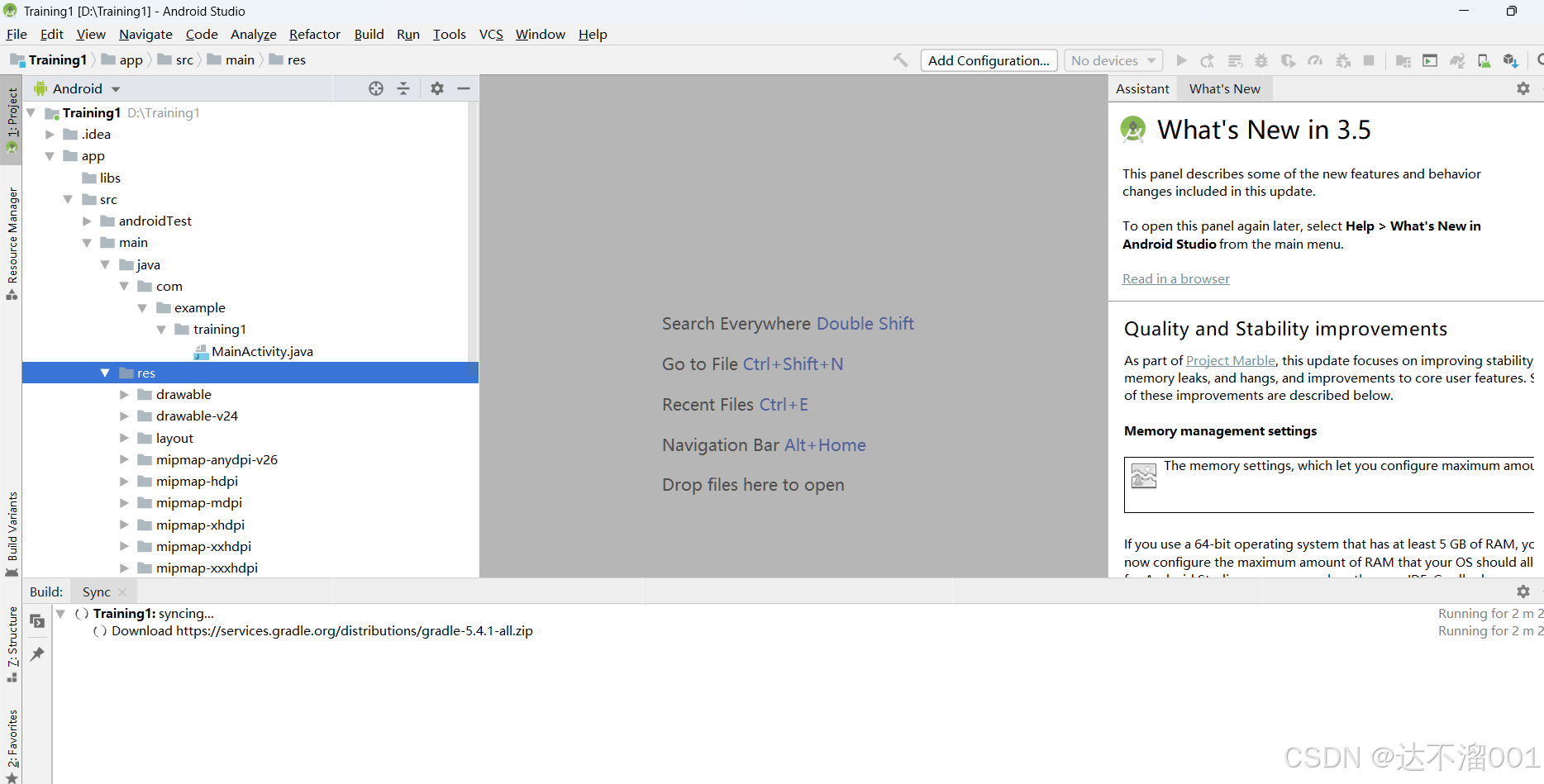Open Project panel settings gear
The height and width of the screenshot is (784, 1544).
437,88
